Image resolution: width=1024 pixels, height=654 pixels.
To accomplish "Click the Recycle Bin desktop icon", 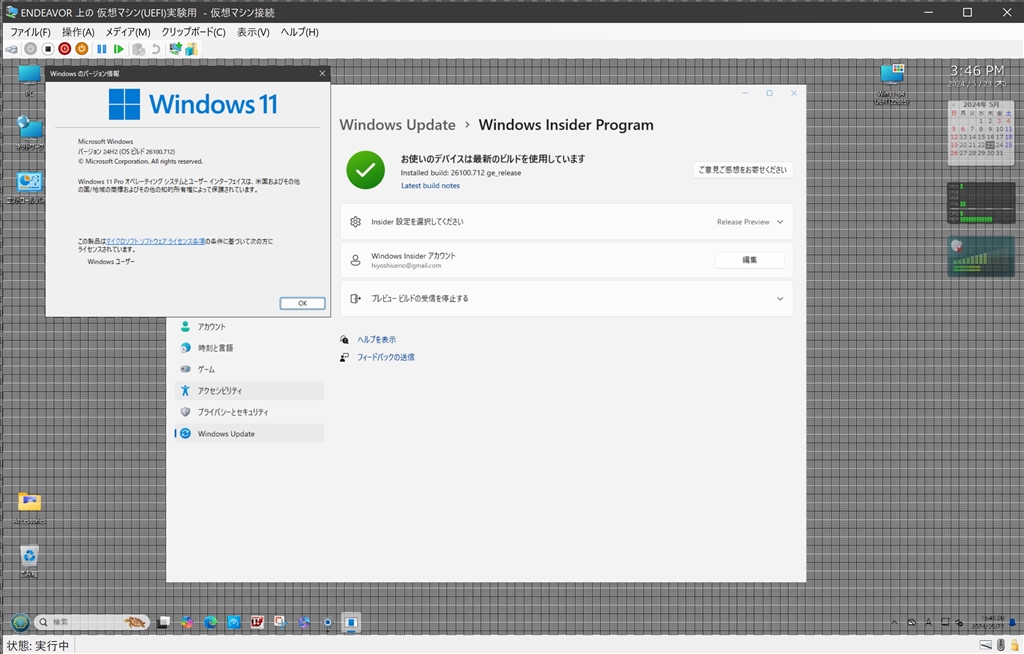I will click(29, 561).
